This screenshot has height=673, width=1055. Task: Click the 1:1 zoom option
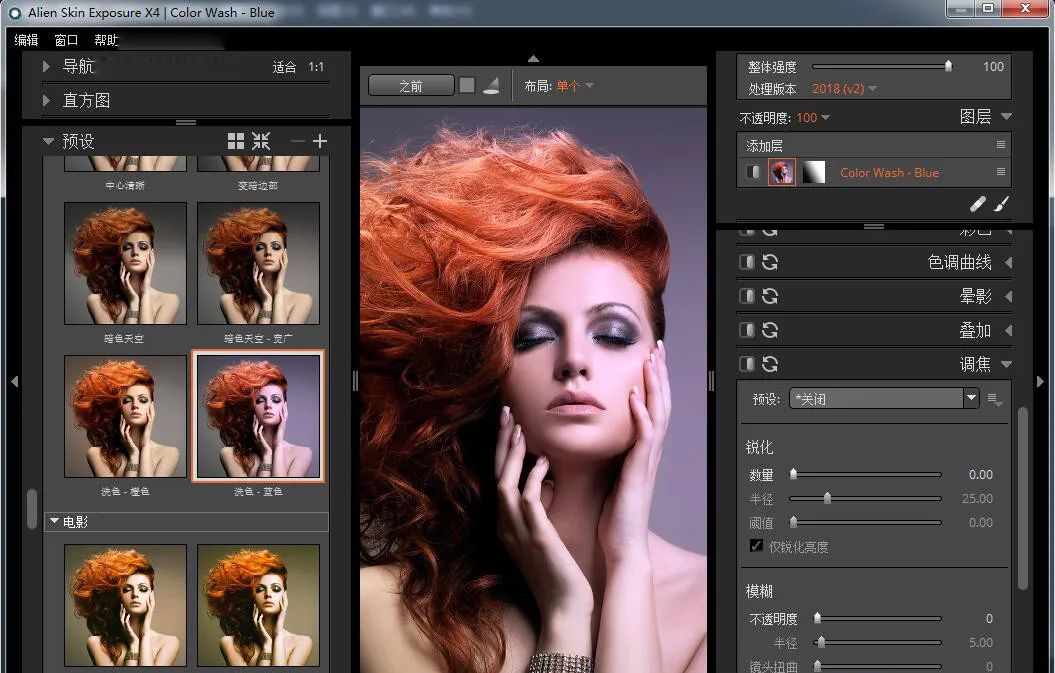point(316,67)
